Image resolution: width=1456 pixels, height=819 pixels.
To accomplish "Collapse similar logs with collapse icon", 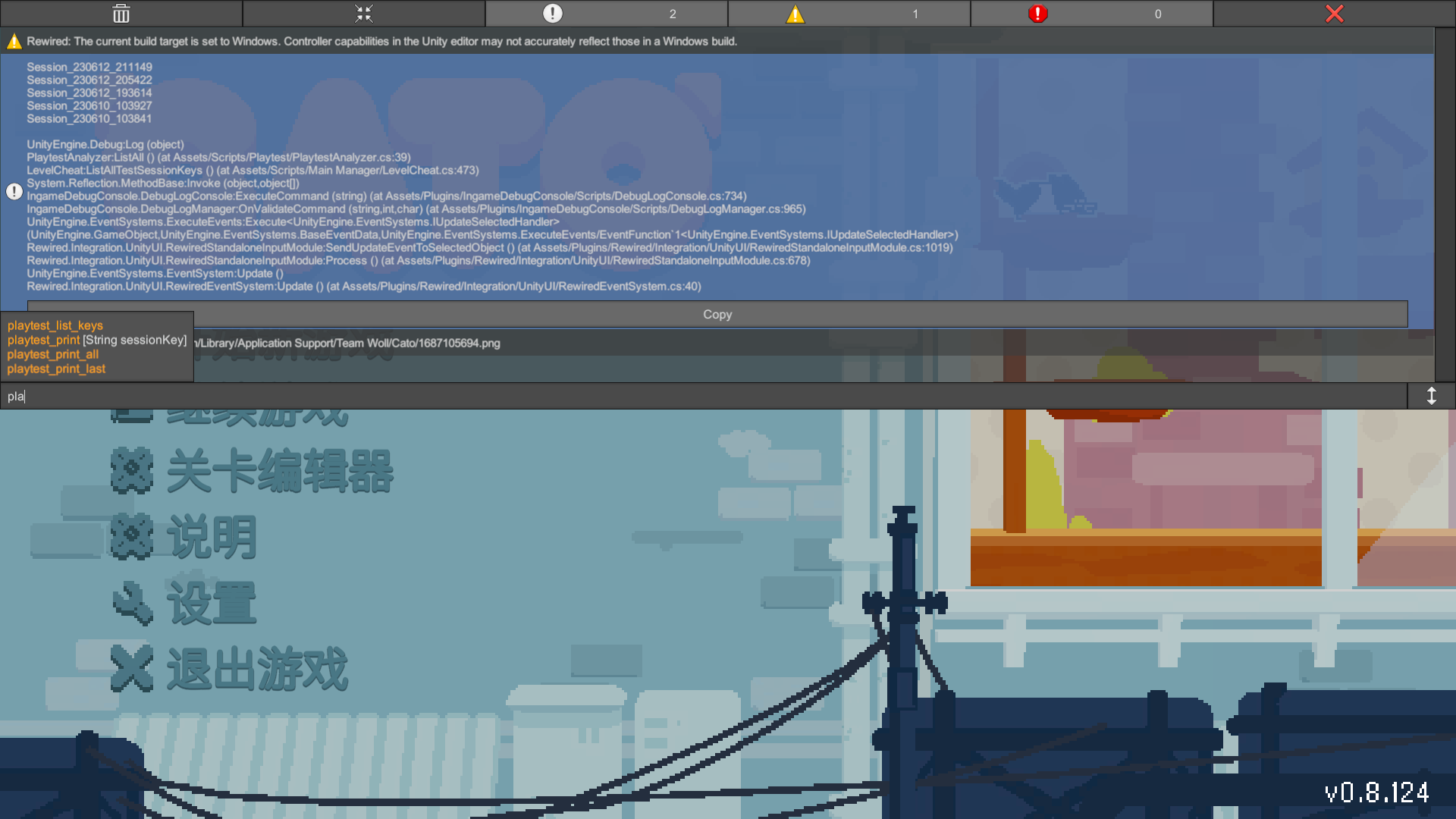I will point(364,14).
